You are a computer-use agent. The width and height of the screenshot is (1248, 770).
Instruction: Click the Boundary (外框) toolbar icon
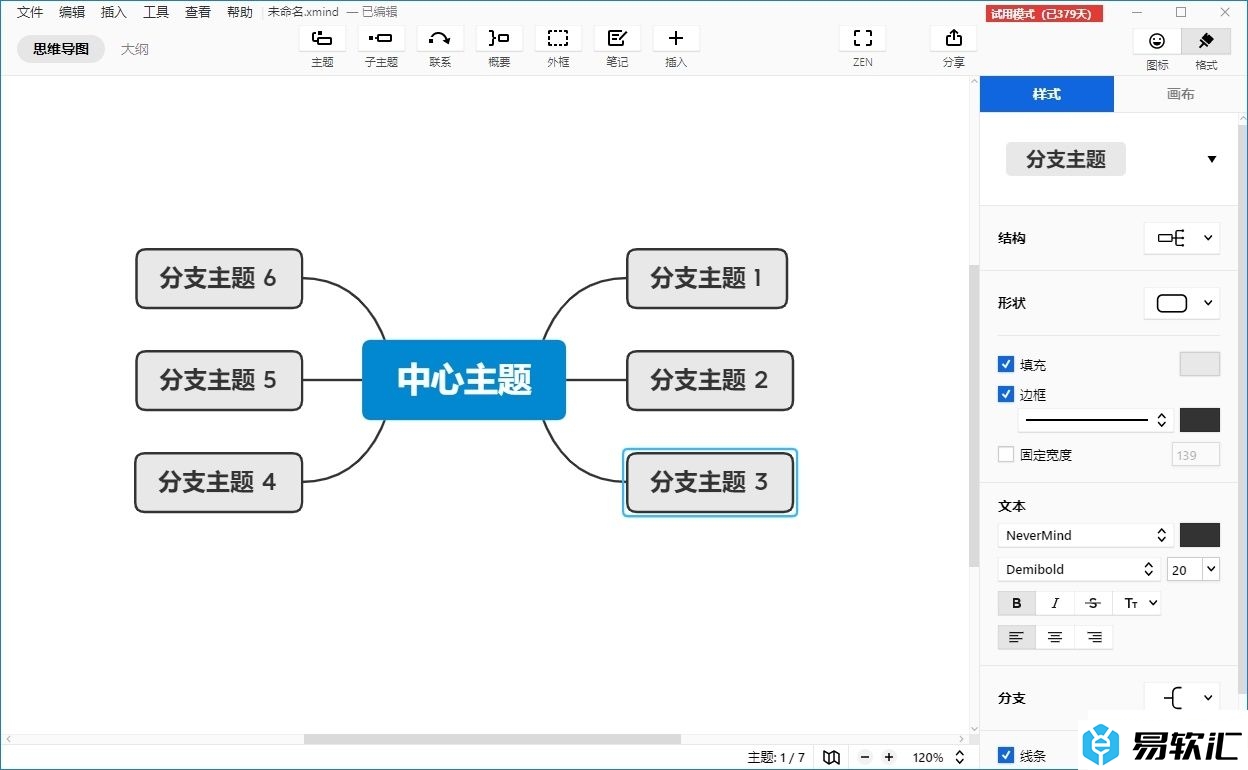pos(558,39)
